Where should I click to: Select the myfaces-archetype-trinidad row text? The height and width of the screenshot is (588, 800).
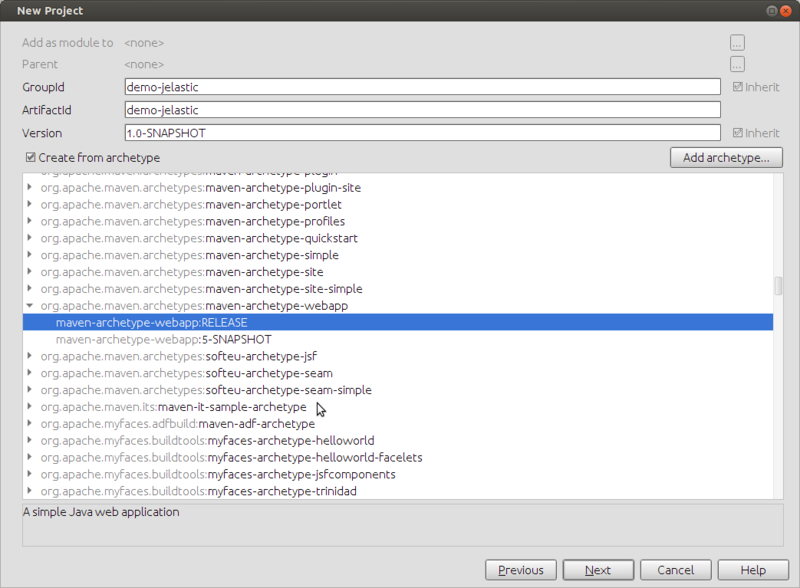point(199,491)
